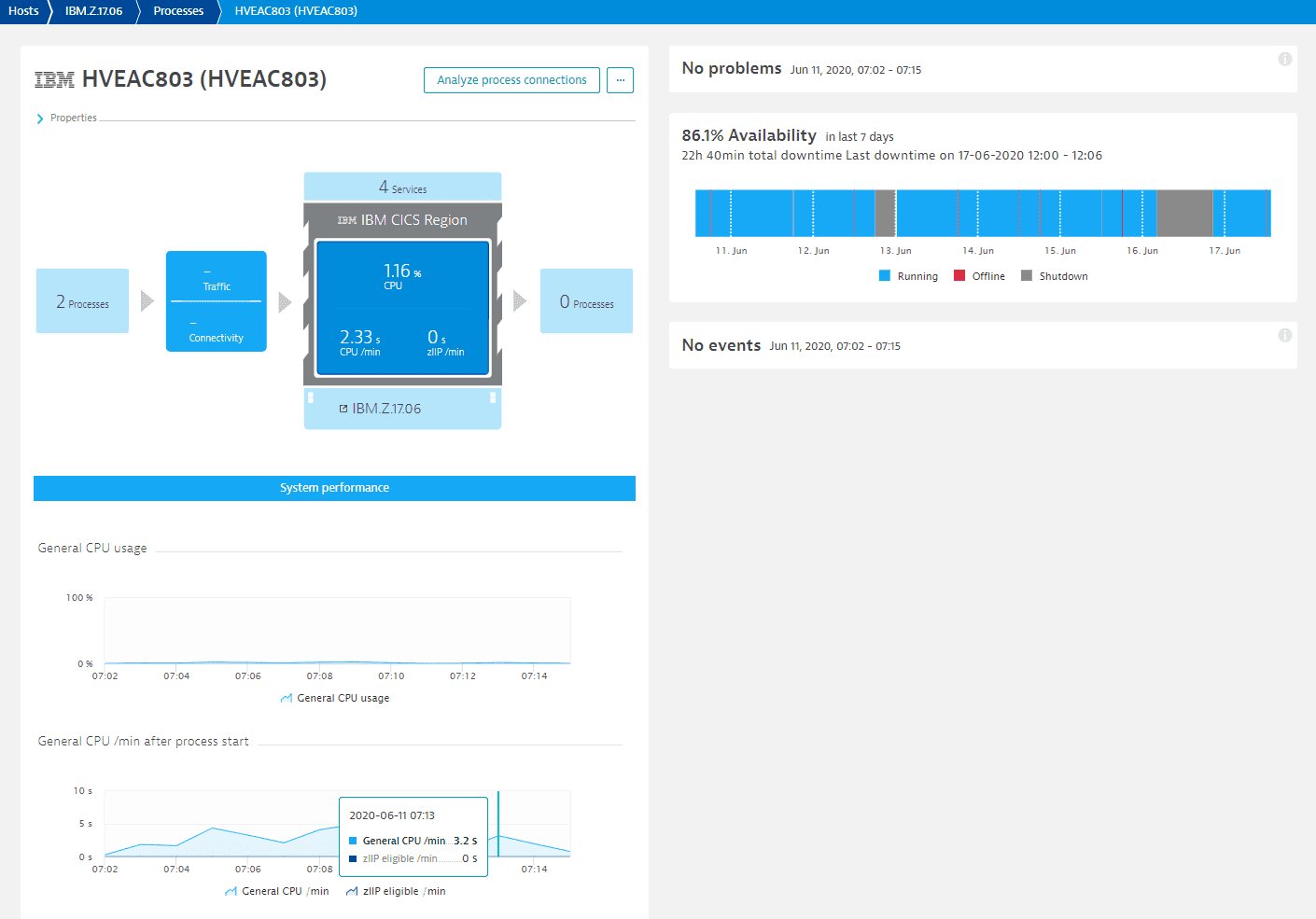Image resolution: width=1316 pixels, height=919 pixels.
Task: Open the 4 Services tile
Action: pos(402,187)
